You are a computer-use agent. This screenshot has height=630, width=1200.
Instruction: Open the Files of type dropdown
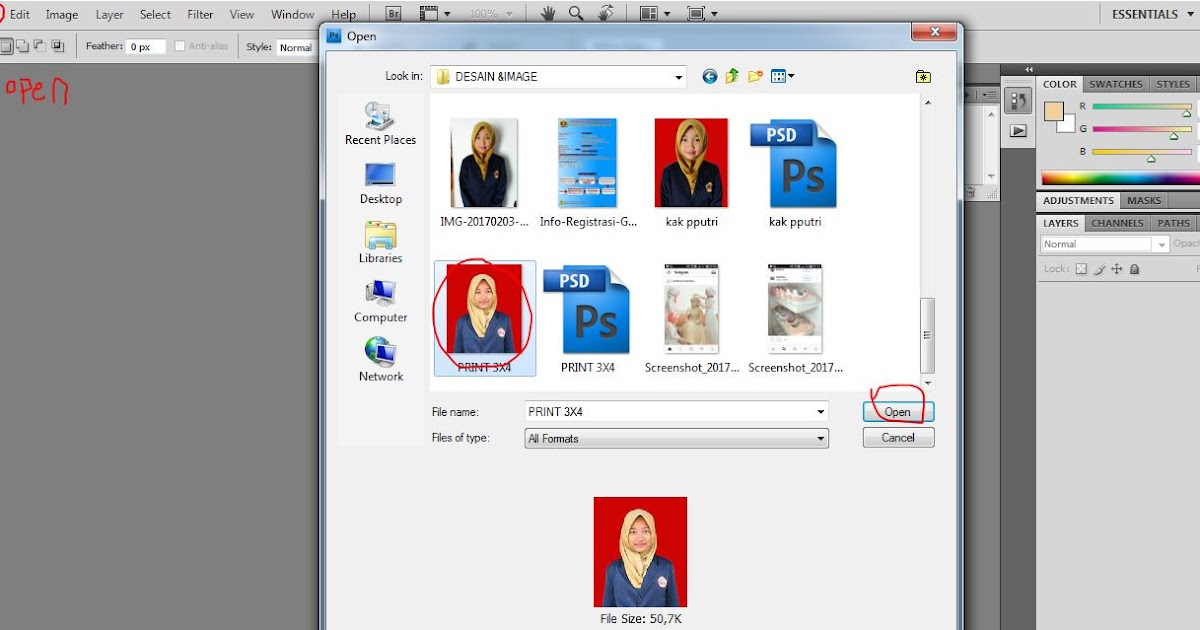coord(821,438)
